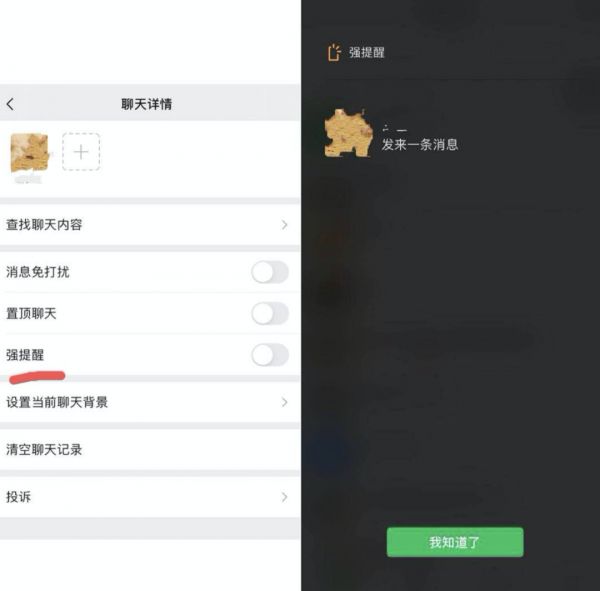Turn on the 强提醒 switch
The width and height of the screenshot is (600, 591).
(x=270, y=355)
